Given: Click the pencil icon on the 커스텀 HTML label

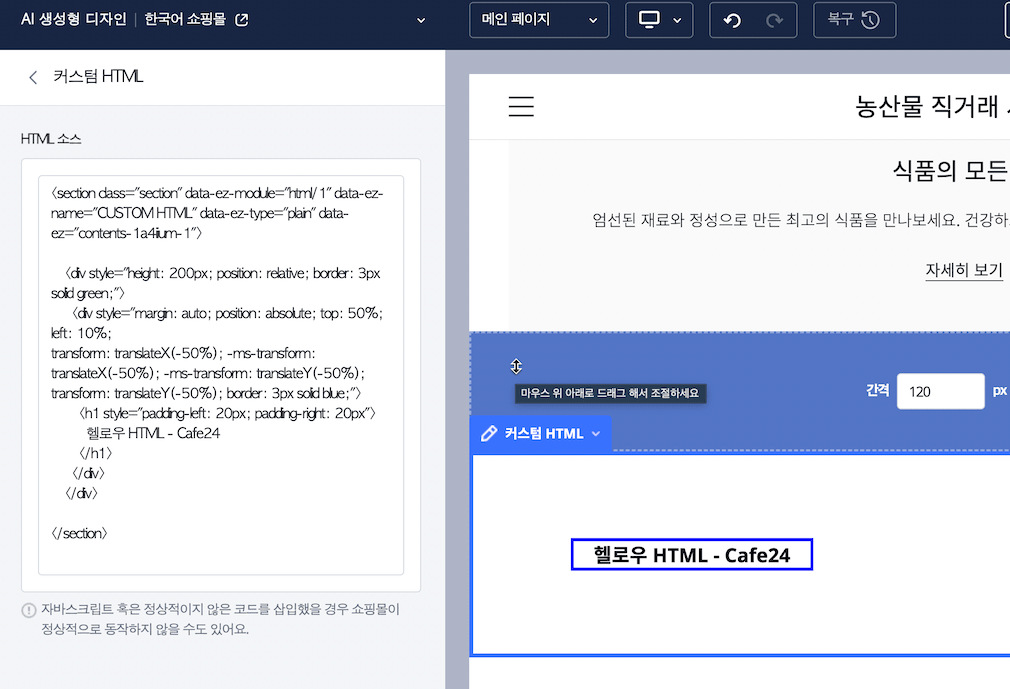Looking at the screenshot, I should (489, 433).
